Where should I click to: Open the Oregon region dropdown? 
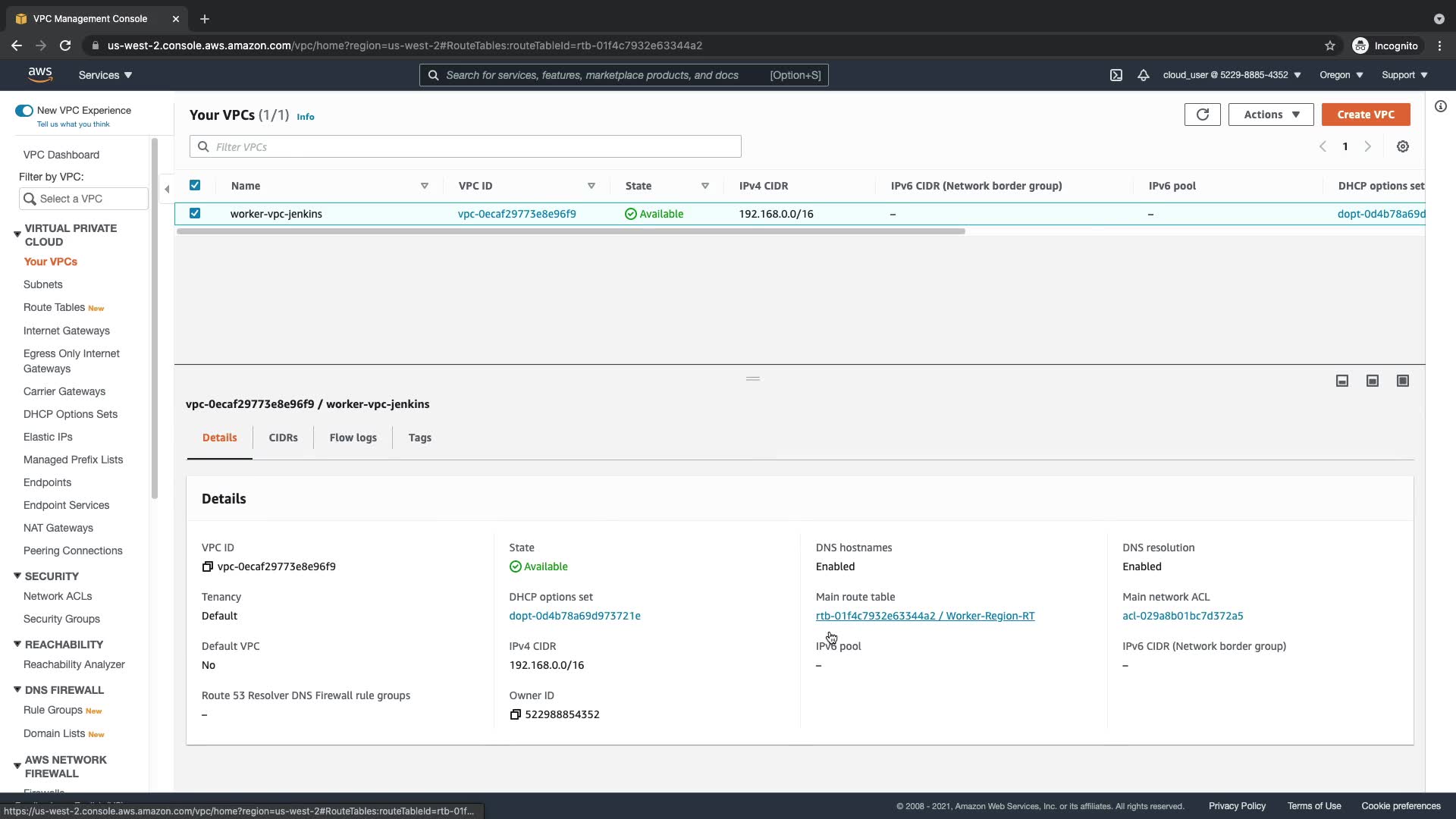(1341, 75)
